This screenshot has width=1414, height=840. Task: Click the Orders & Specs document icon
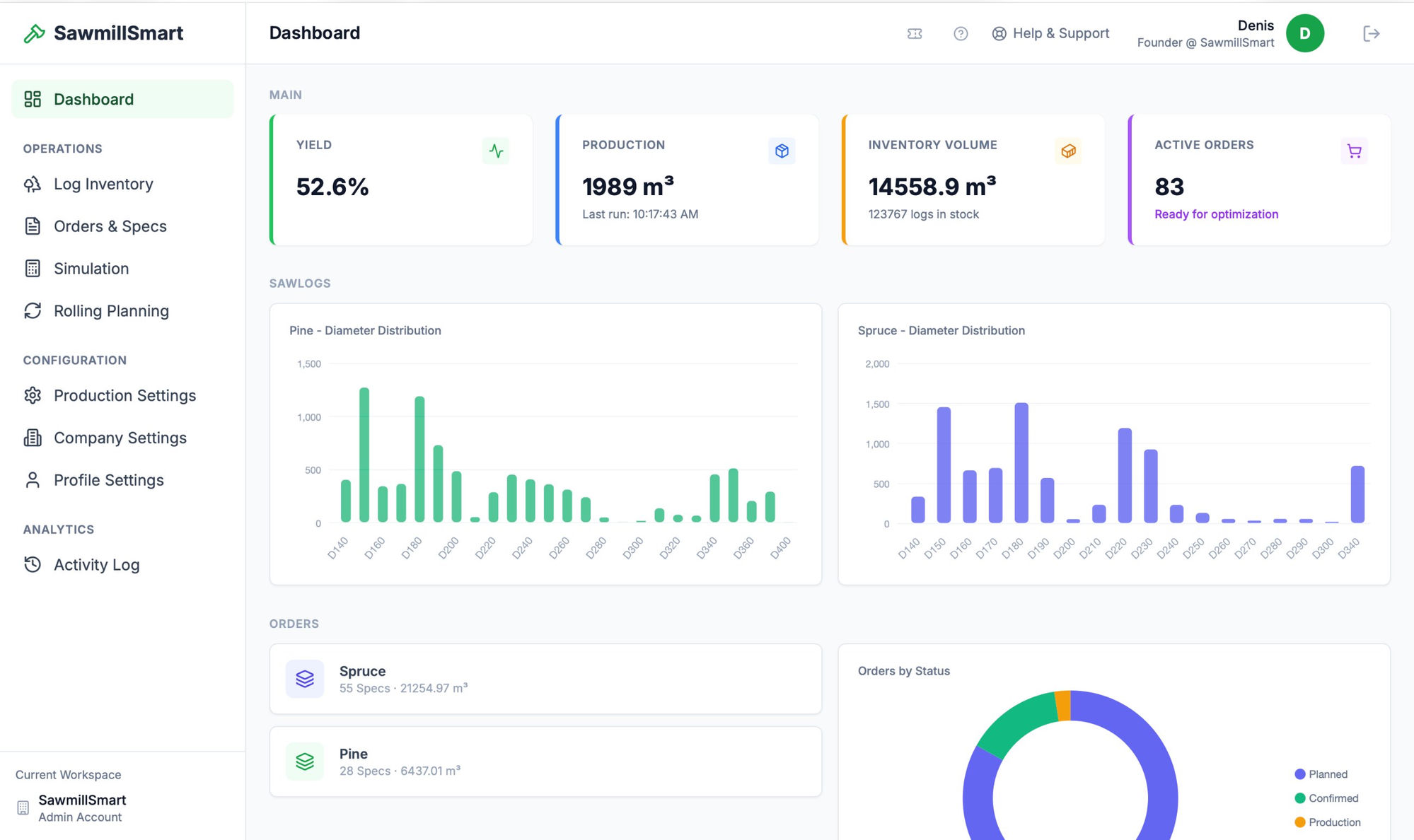pyautogui.click(x=33, y=226)
